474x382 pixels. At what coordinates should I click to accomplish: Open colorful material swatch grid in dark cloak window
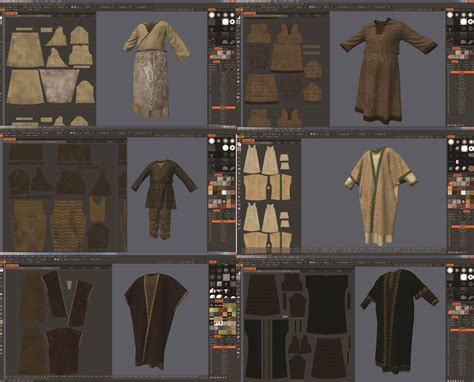(222, 318)
